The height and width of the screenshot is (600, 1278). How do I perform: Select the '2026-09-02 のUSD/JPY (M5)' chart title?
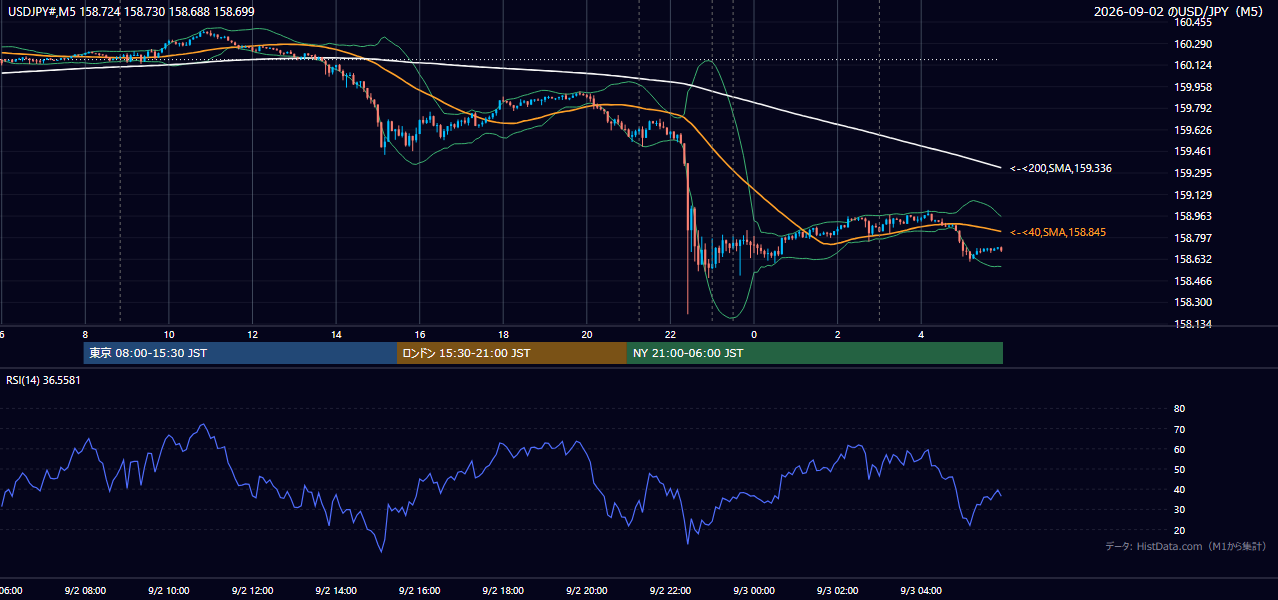(1178, 12)
